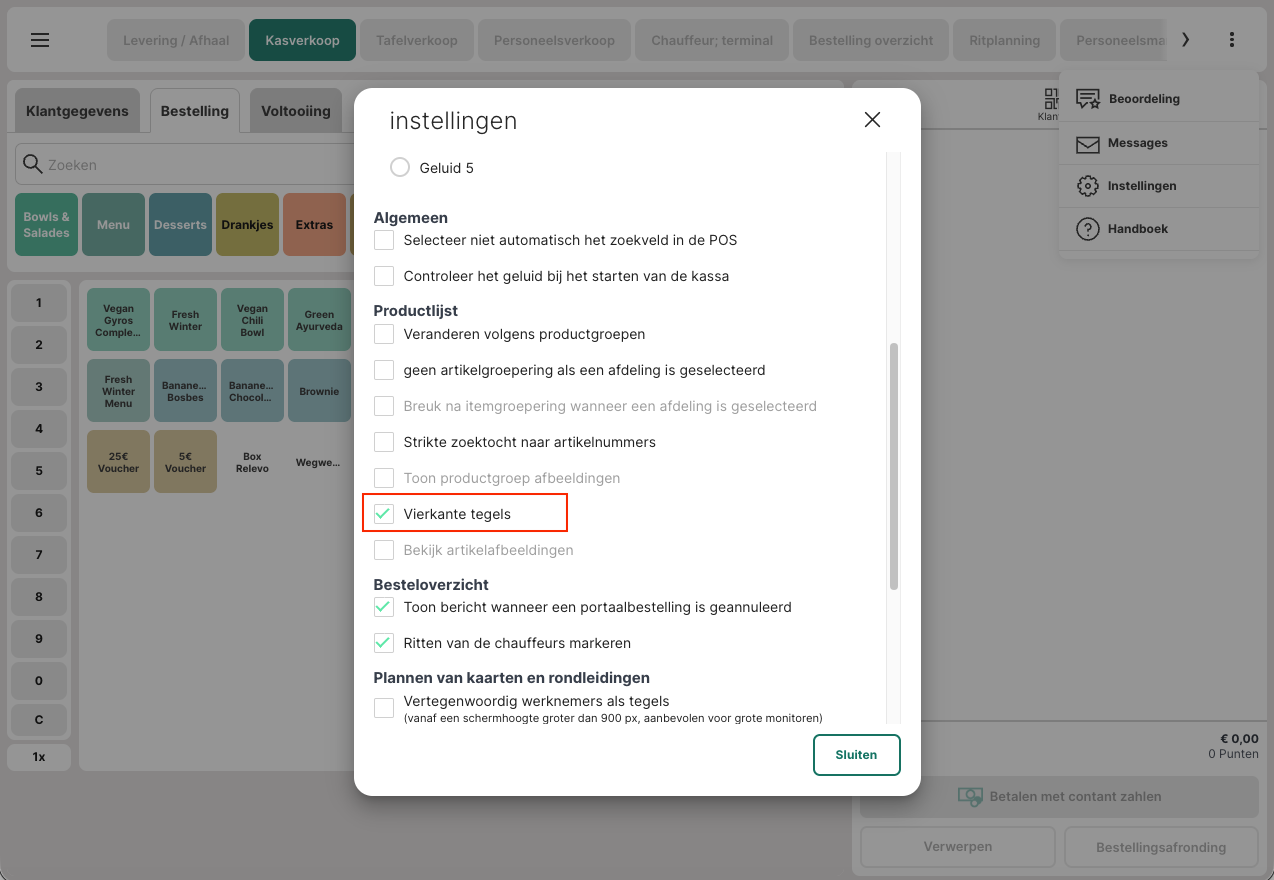1274x880 pixels.
Task: Tap numpad key 0
Action: coord(39,681)
